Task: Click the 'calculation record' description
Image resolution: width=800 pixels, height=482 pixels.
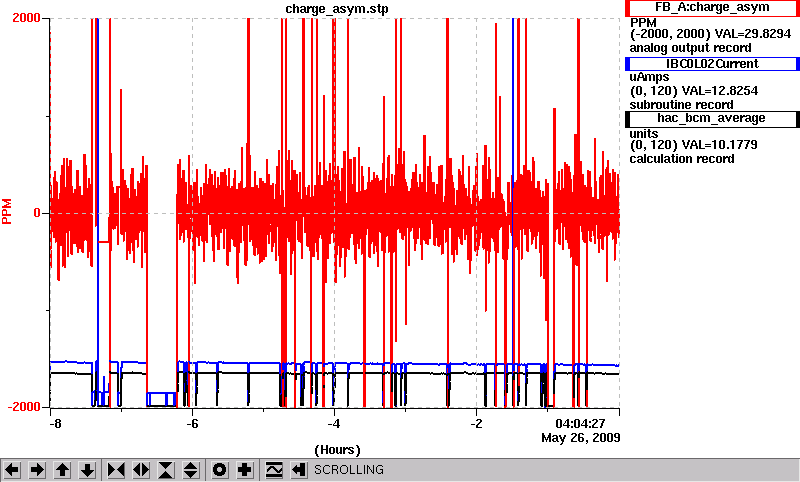Action: (682, 159)
